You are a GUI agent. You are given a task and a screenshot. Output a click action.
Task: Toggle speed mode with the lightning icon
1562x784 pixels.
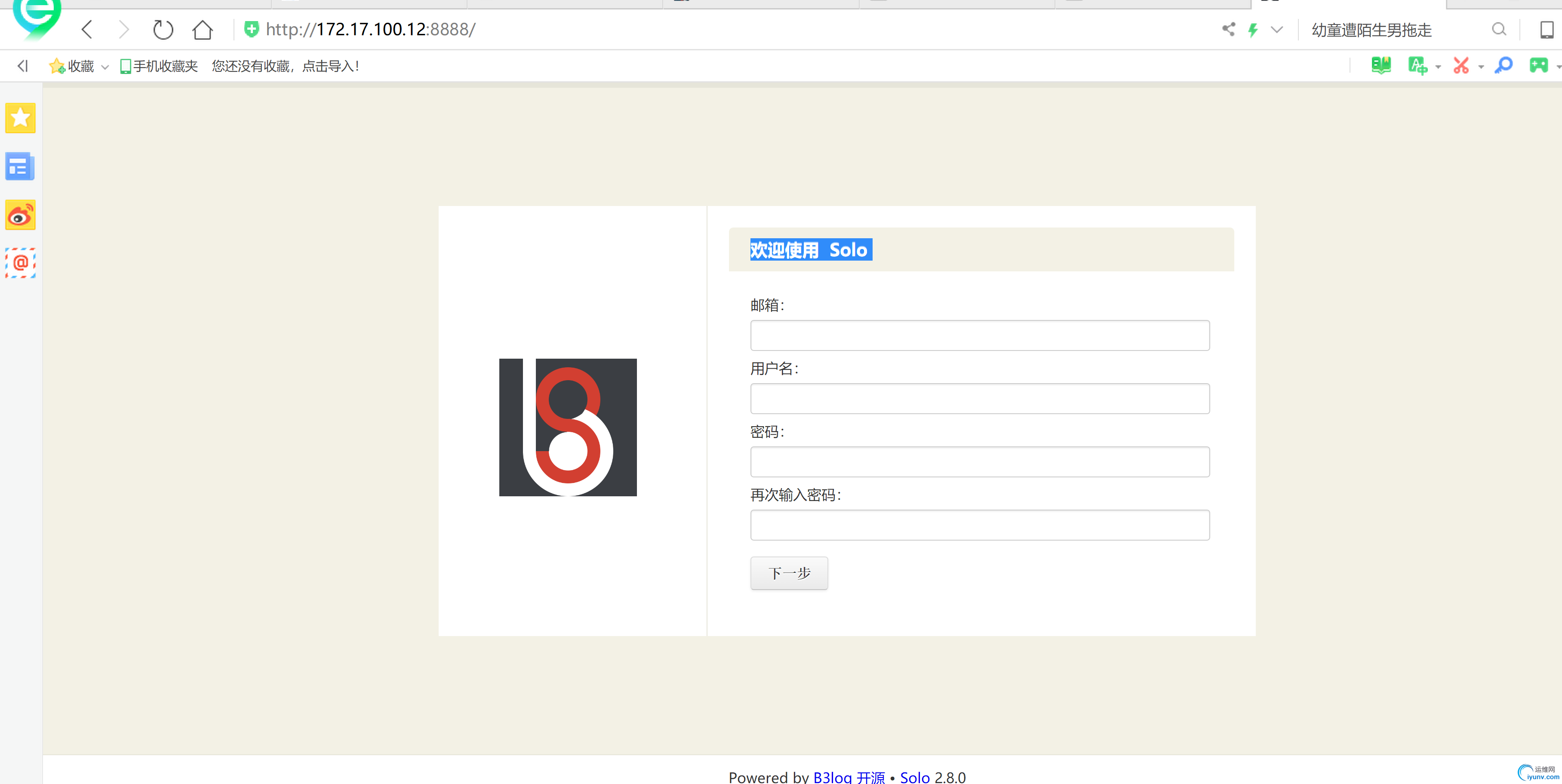1253,29
